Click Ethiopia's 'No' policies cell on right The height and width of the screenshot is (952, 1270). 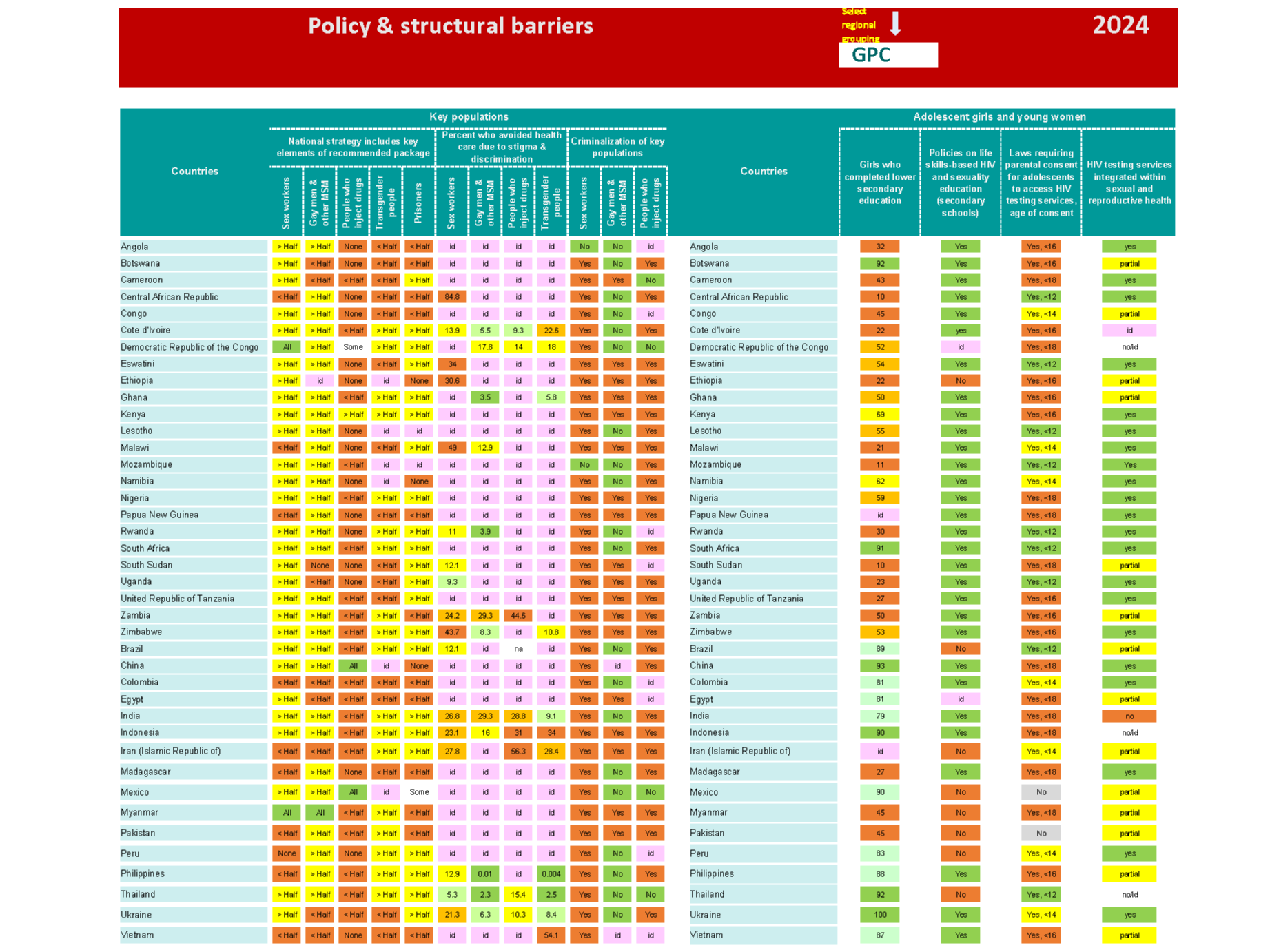(961, 381)
